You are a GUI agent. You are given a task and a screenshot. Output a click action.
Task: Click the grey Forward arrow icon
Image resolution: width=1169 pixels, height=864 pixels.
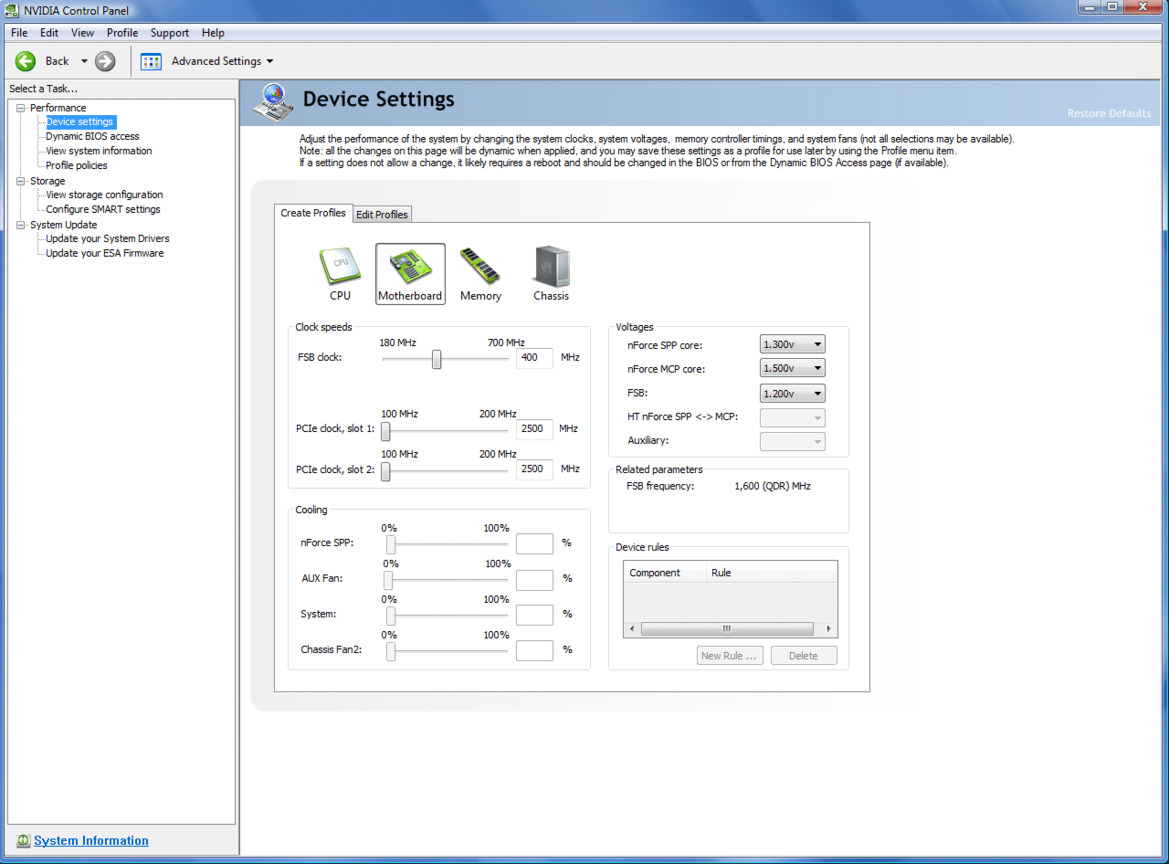pos(105,61)
